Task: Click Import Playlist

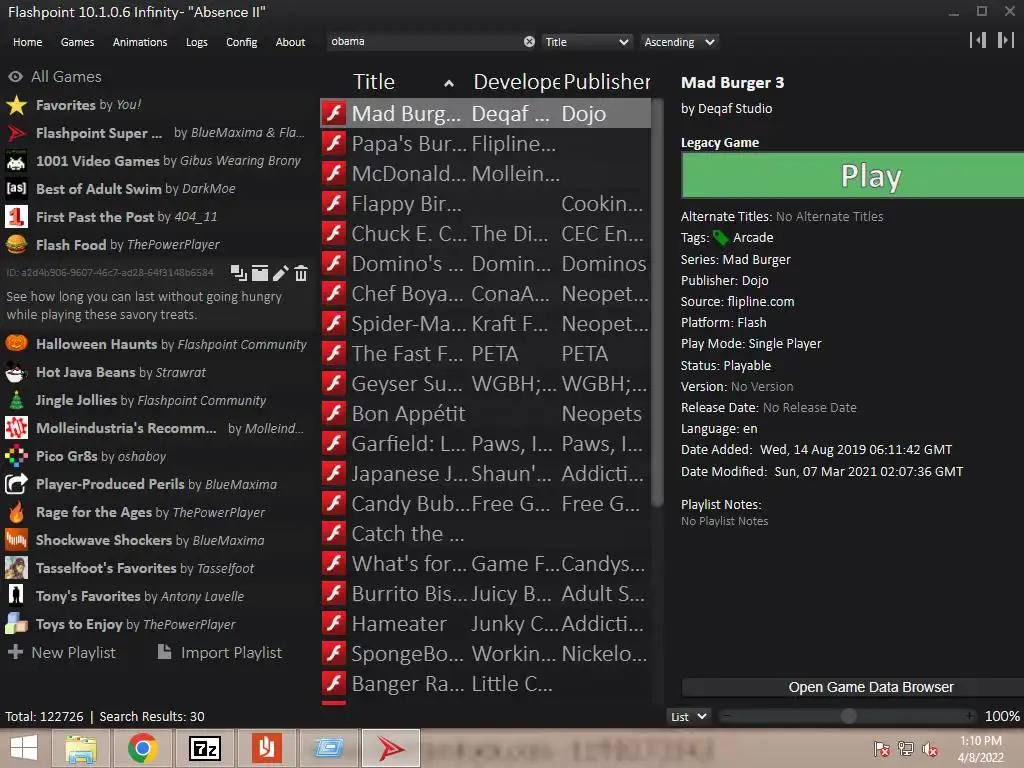Action: (220, 652)
